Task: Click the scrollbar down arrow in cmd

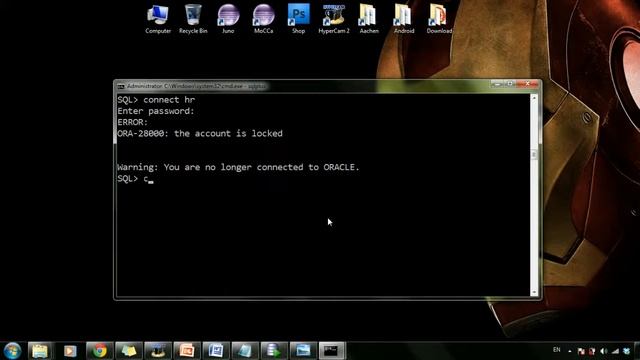Action: [x=534, y=292]
